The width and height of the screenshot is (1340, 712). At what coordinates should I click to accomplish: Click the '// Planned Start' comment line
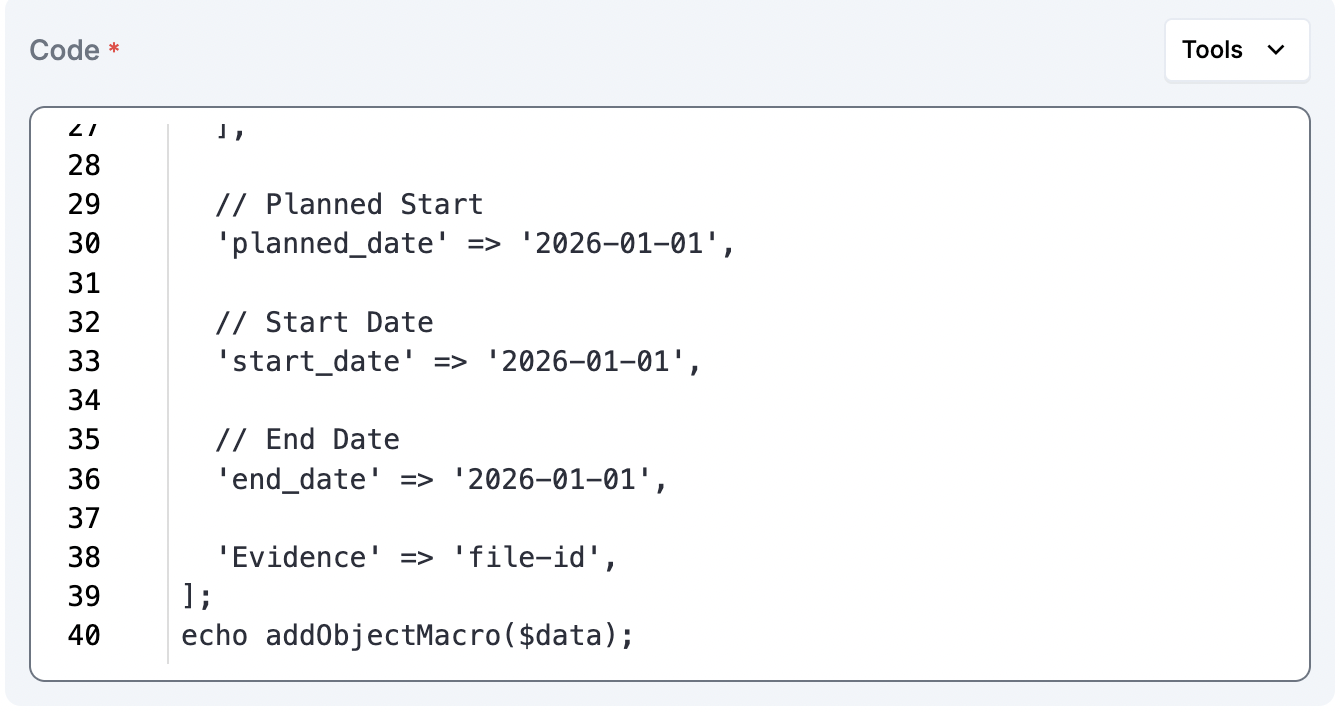pos(349,205)
